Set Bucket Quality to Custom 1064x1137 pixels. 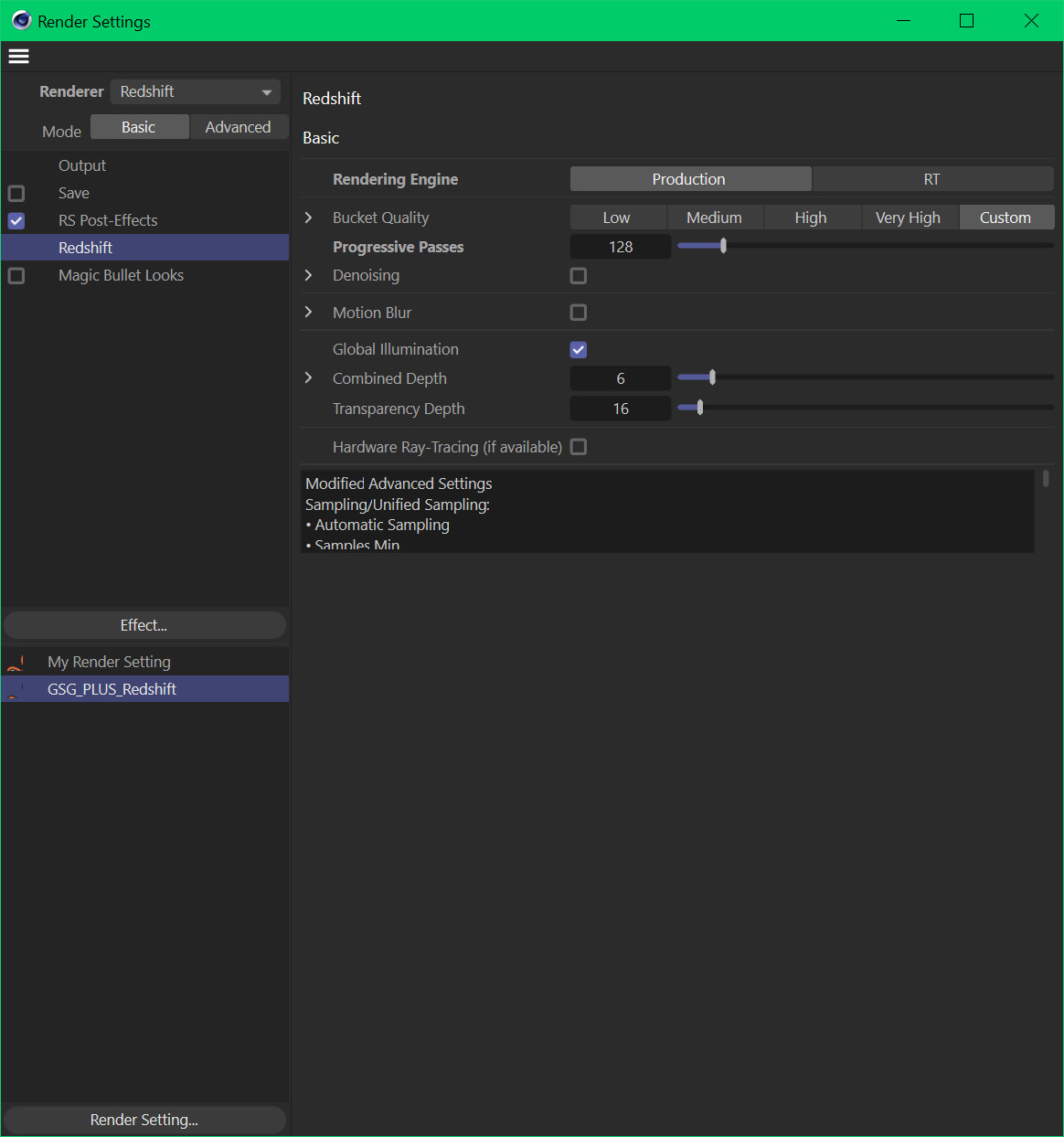coord(1006,218)
